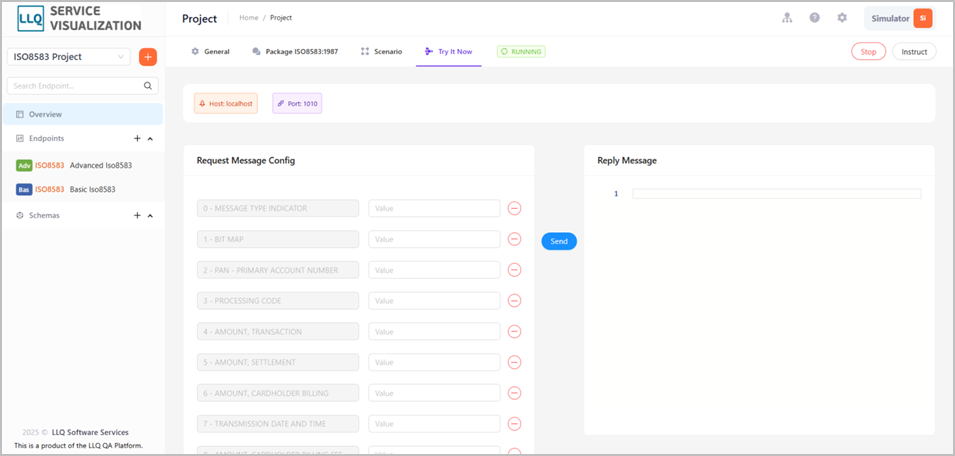The width and height of the screenshot is (955, 456).
Task: Add a new schema with plus icon
Action: (137, 216)
